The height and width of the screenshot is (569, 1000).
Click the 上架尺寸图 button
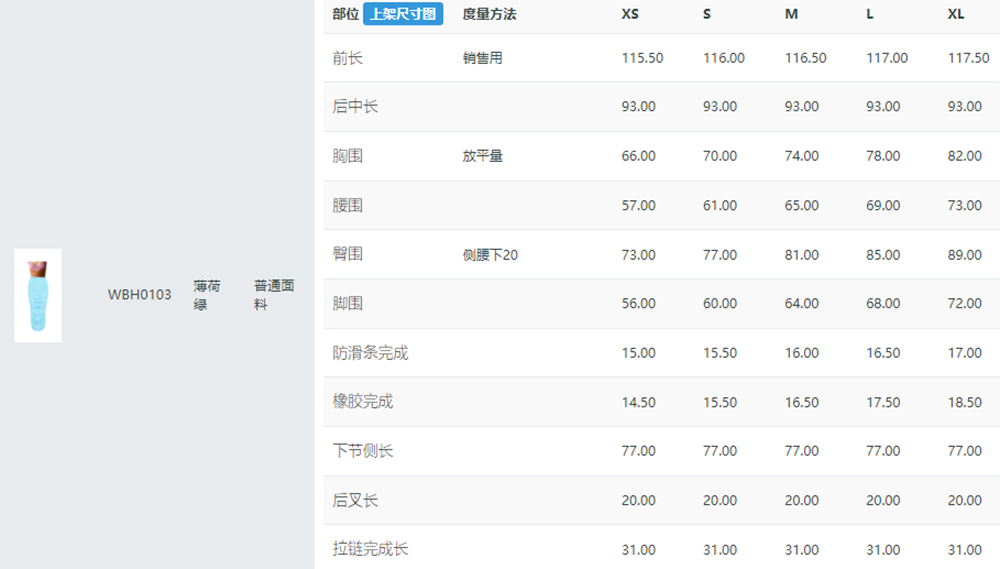[x=403, y=14]
